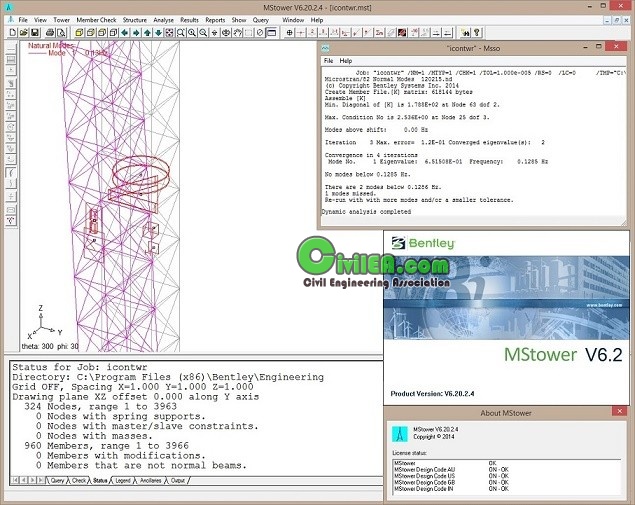635x505 pixels.
Task: Click the bottom left sidebar node icon
Action: click(11, 221)
